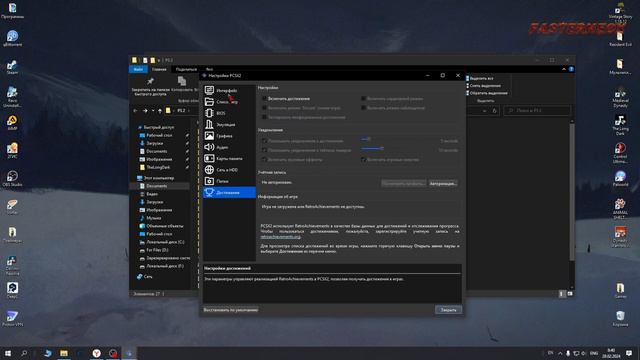This screenshot has height=360, width=640.
Task: Select the BIOS settings category
Action: tap(229, 113)
